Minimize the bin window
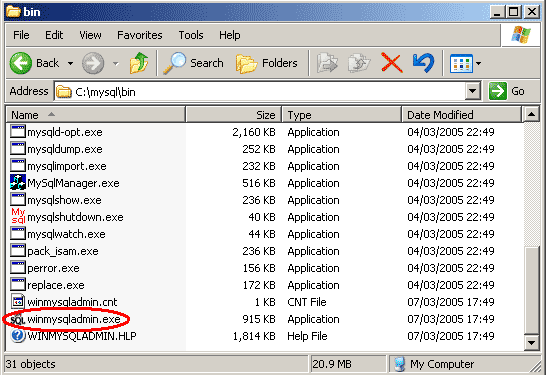 pyautogui.click(x=497, y=12)
